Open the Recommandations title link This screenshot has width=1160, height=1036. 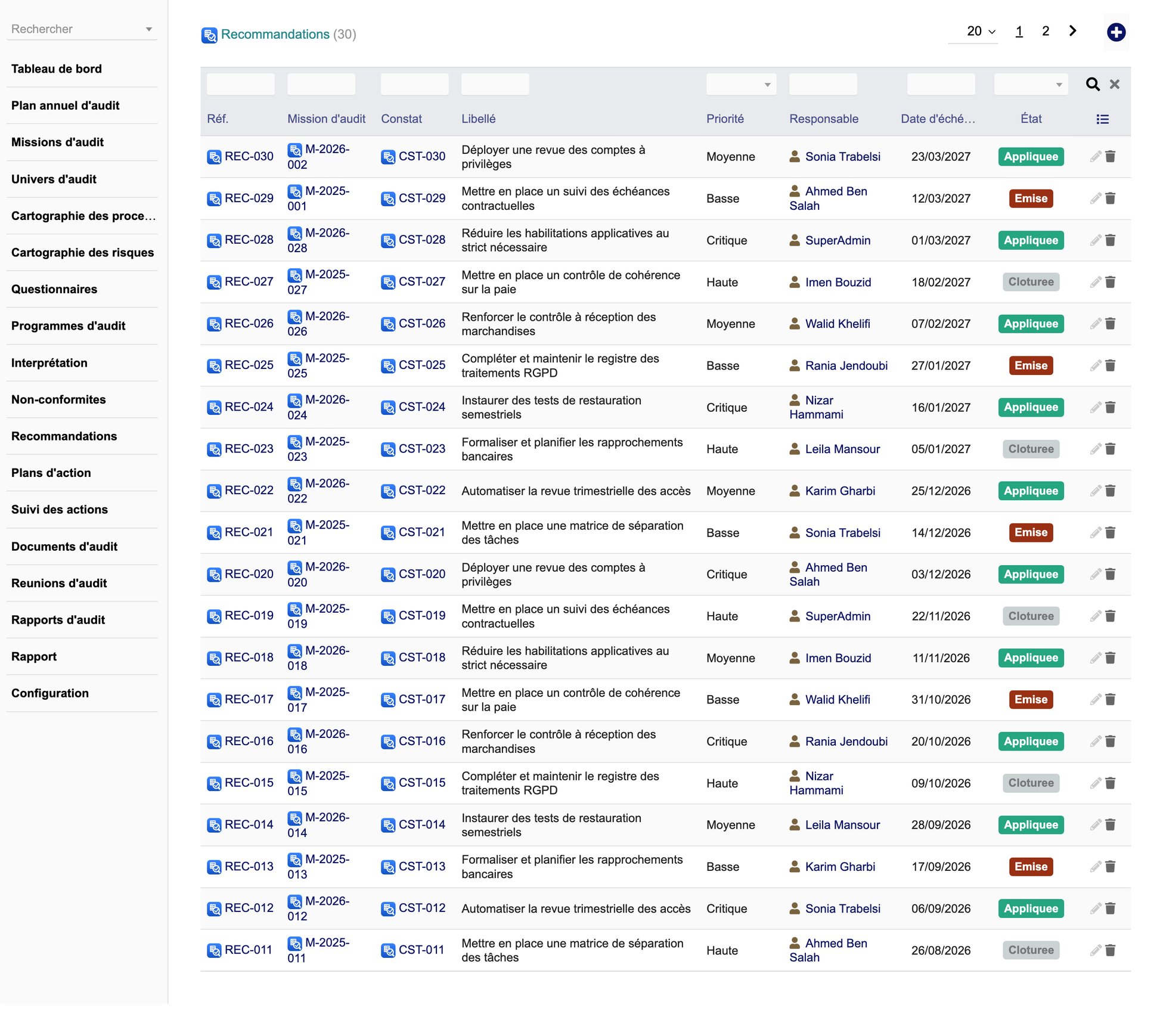point(275,34)
